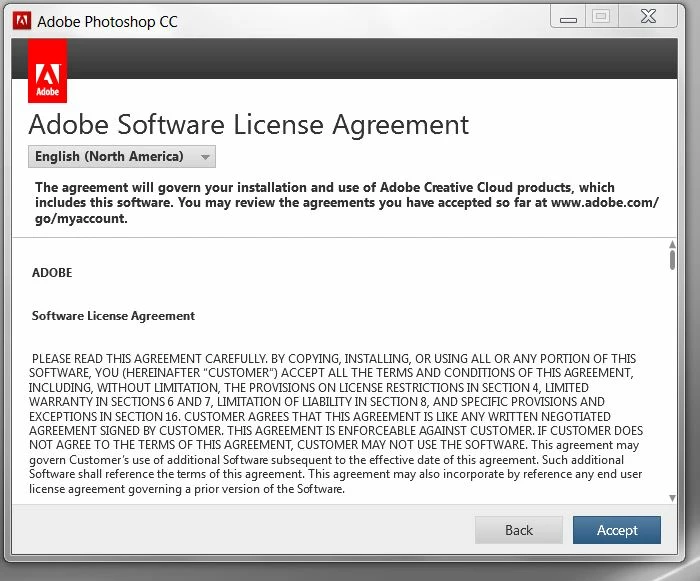This screenshot has width=700, height=581.
Task: Open the English (North America) language dropdown
Action: pos(121,157)
